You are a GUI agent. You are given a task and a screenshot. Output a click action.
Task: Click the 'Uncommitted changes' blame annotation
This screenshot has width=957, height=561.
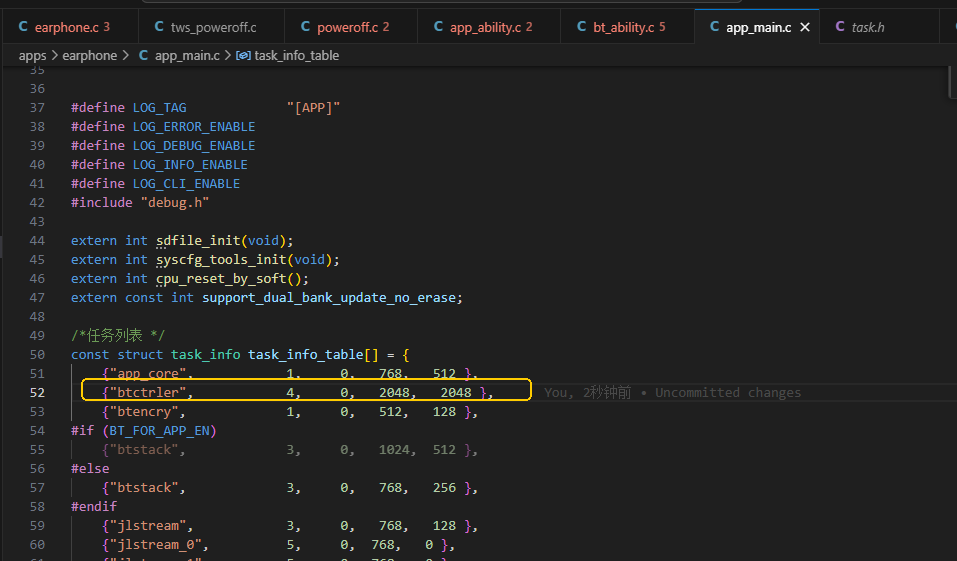tap(728, 393)
